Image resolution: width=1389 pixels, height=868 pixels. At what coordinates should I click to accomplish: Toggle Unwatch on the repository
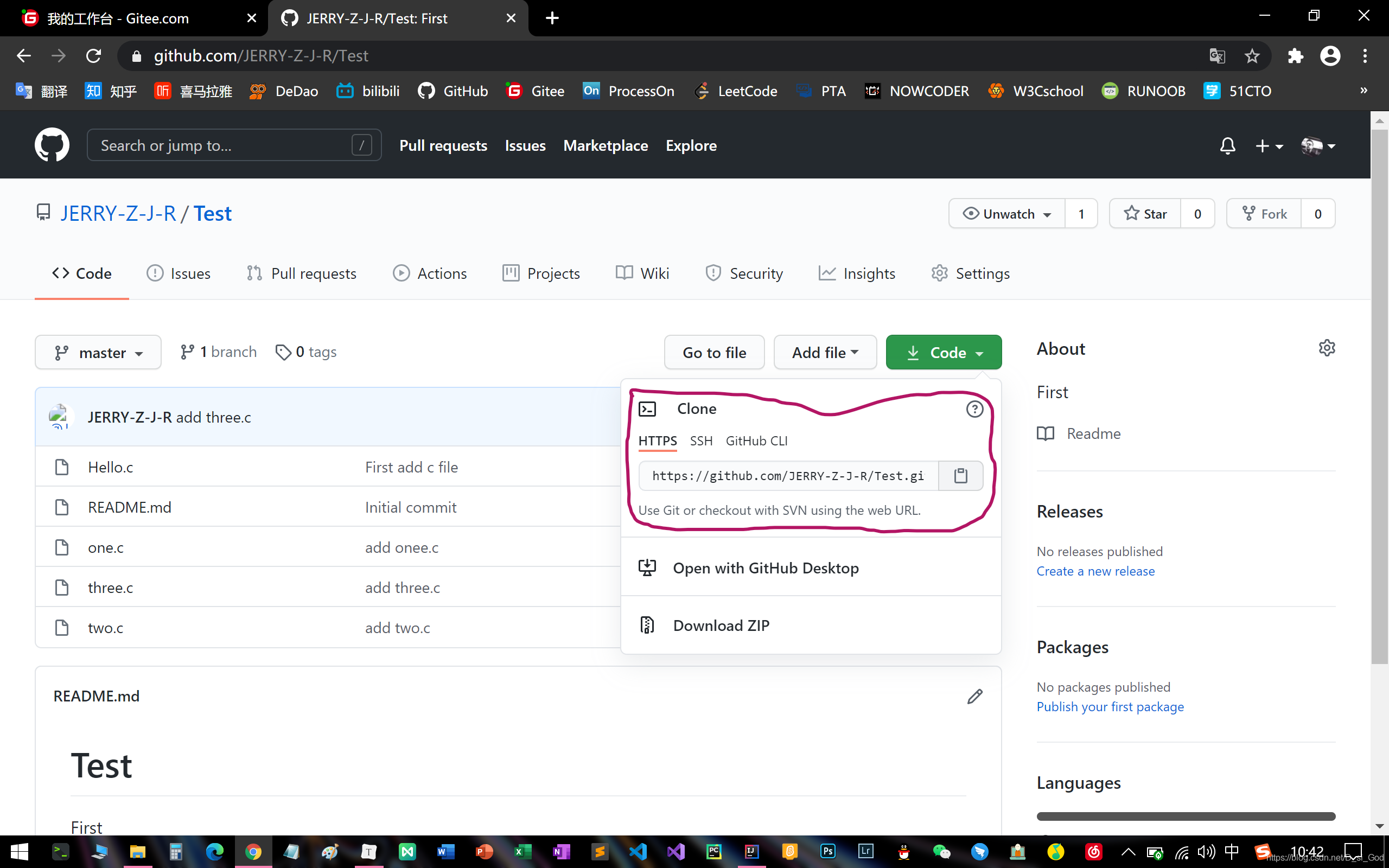coord(1008,214)
